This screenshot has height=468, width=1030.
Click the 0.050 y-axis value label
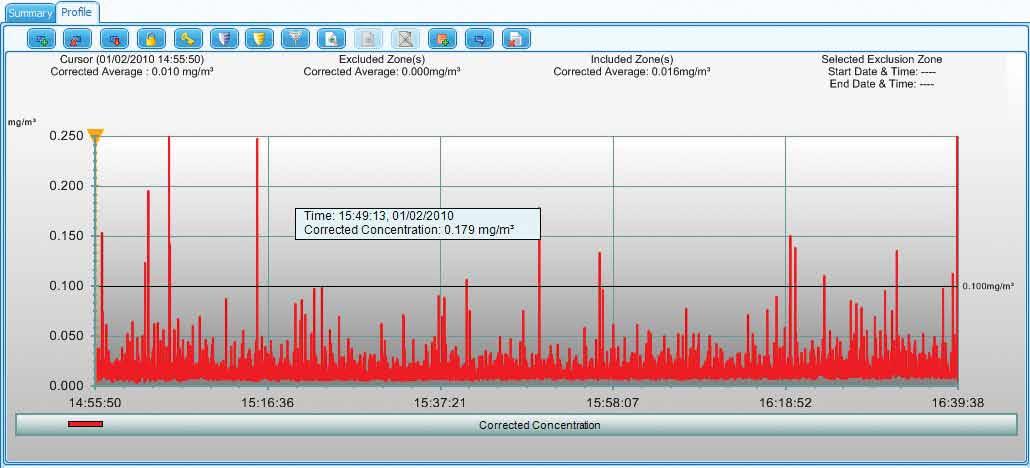[66, 336]
